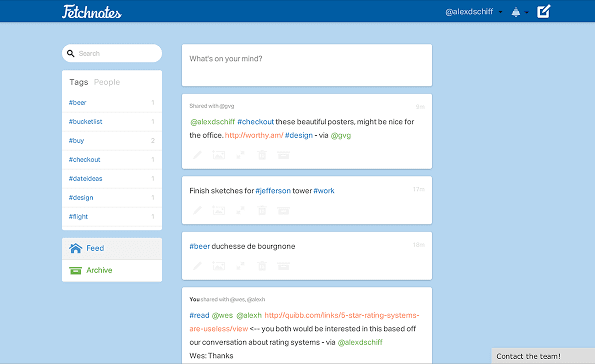Edit the duchesse de bourgnone note
The height and width of the screenshot is (364, 595).
197,266
